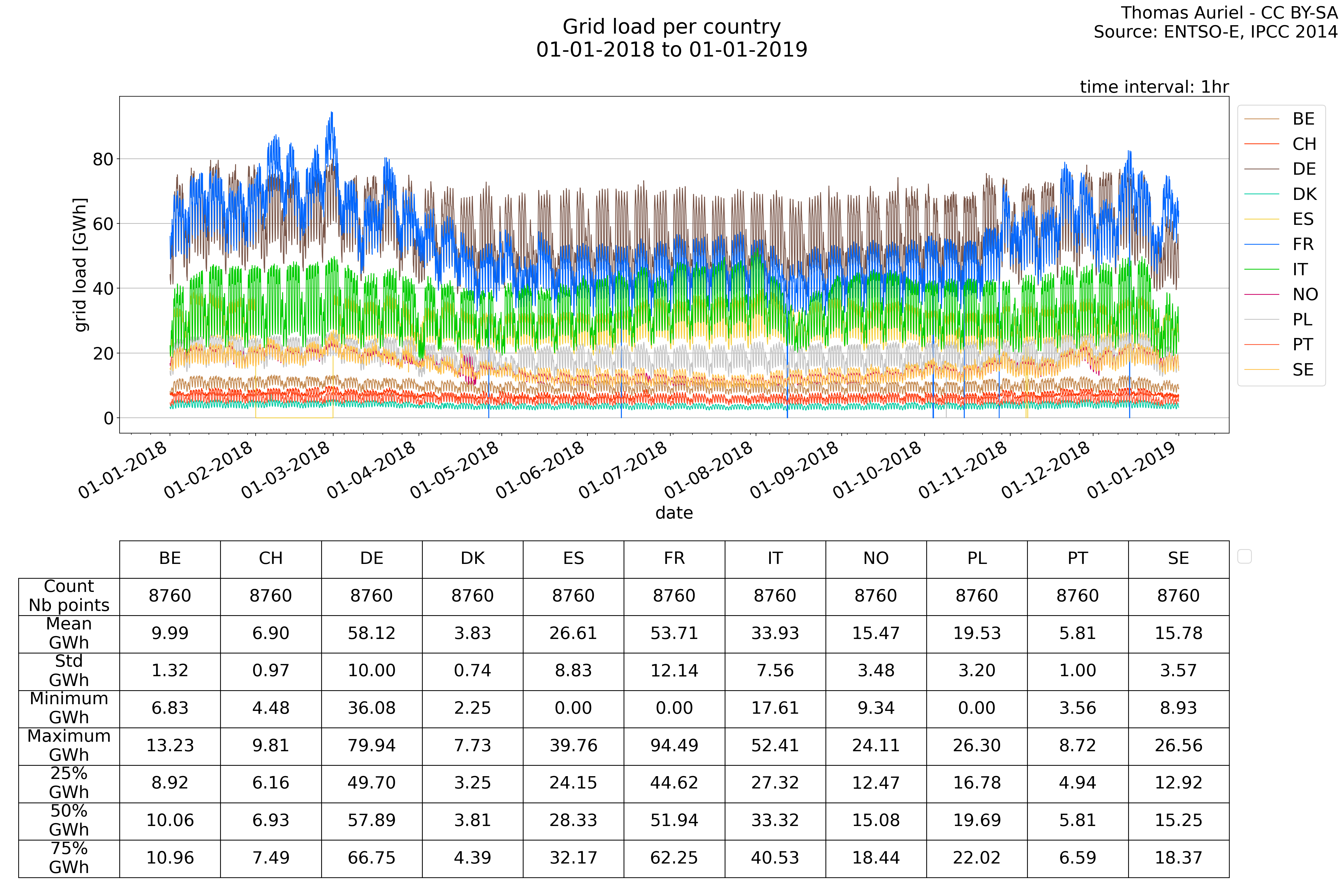This screenshot has width=1344, height=896.
Task: Click the DE mean value 58.12
Action: (372, 633)
